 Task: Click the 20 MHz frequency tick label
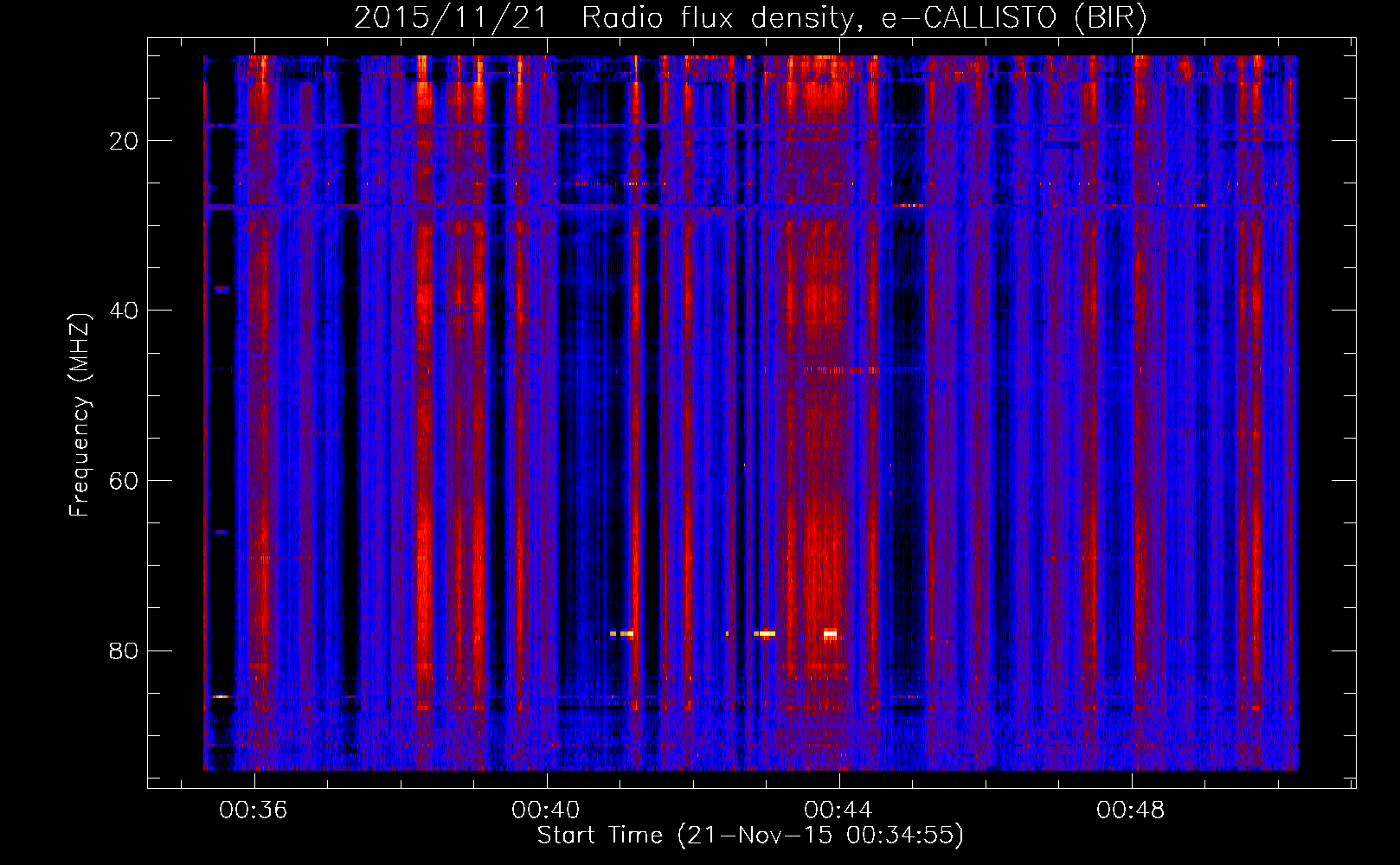124,141
